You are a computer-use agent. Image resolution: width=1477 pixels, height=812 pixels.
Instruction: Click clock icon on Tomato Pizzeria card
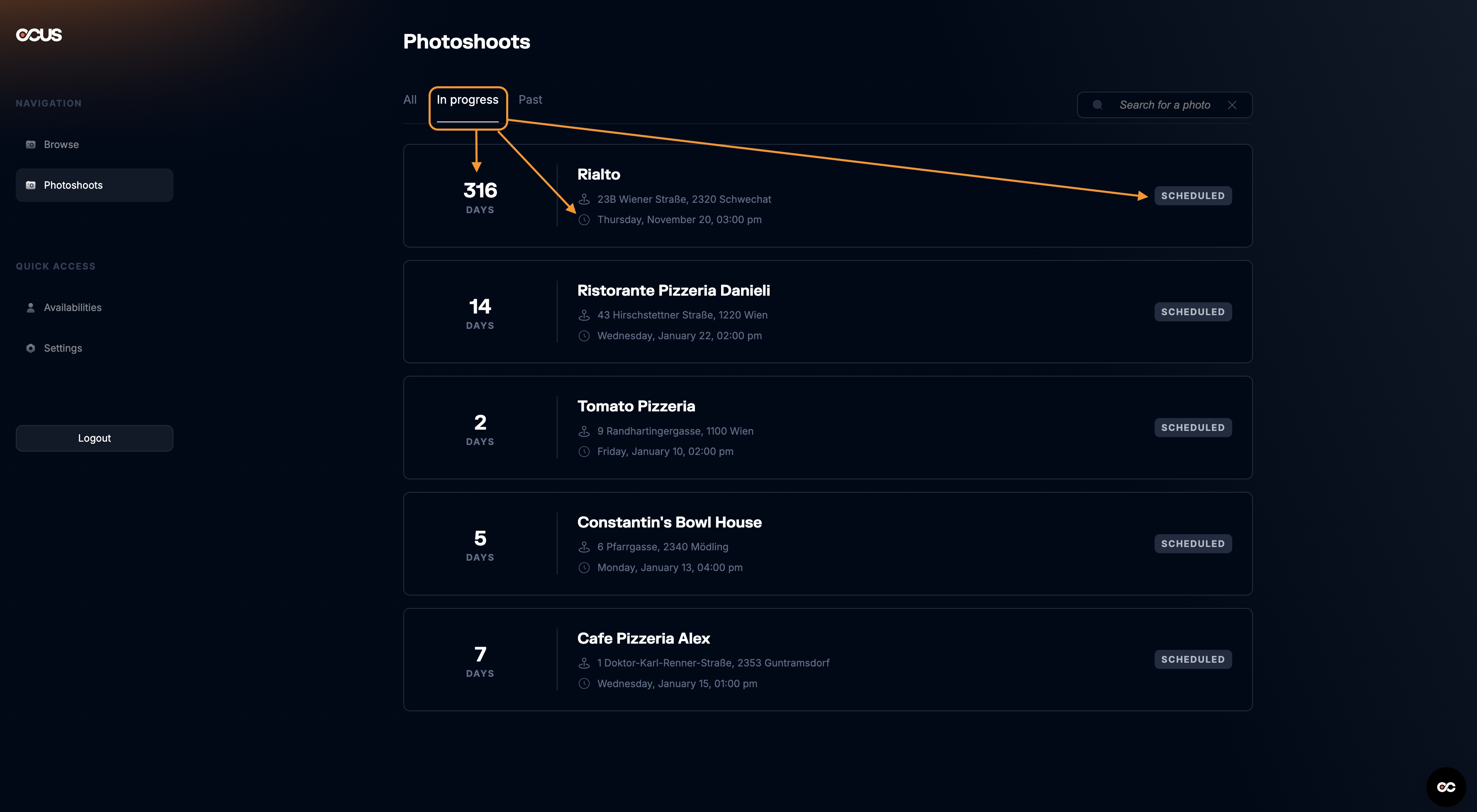pos(584,452)
